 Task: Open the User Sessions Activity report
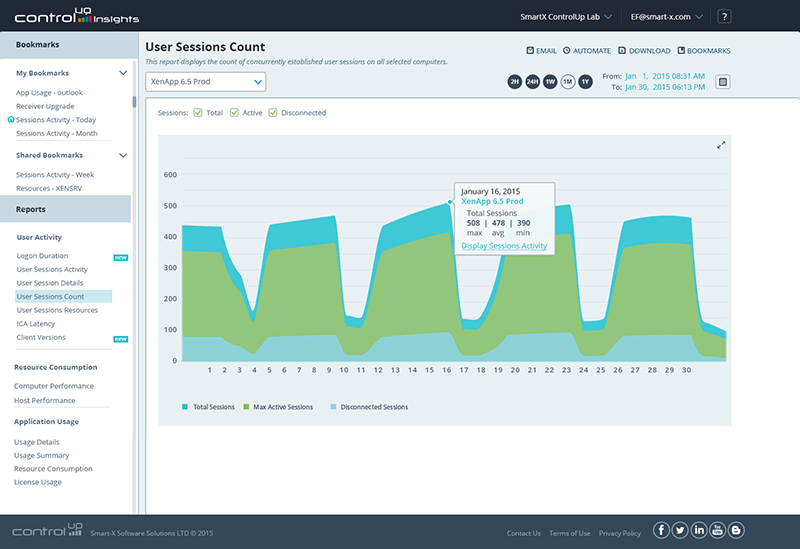click(x=52, y=269)
